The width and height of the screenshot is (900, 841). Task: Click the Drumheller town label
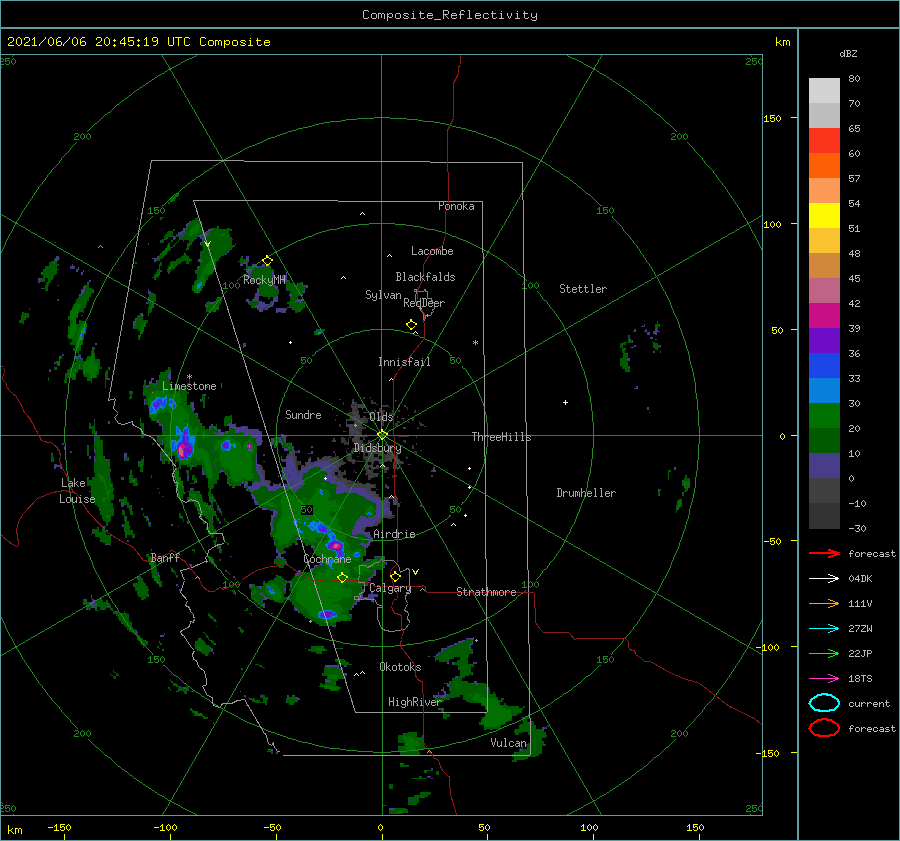(586, 493)
